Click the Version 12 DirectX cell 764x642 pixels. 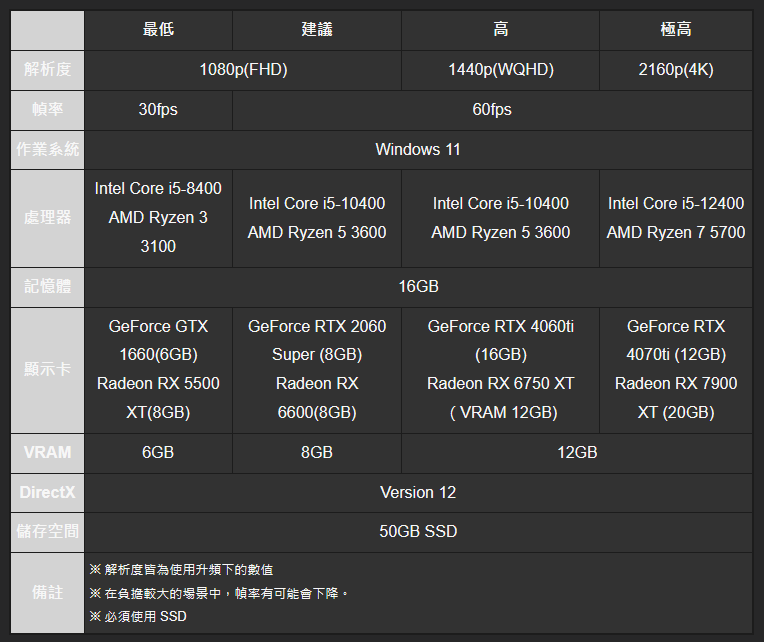click(418, 492)
